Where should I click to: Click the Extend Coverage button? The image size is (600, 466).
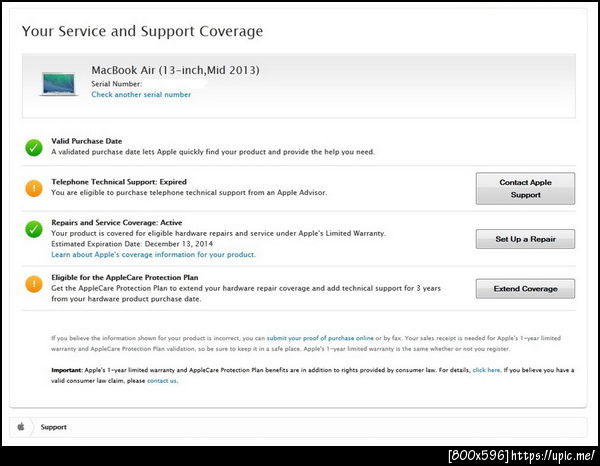point(525,288)
